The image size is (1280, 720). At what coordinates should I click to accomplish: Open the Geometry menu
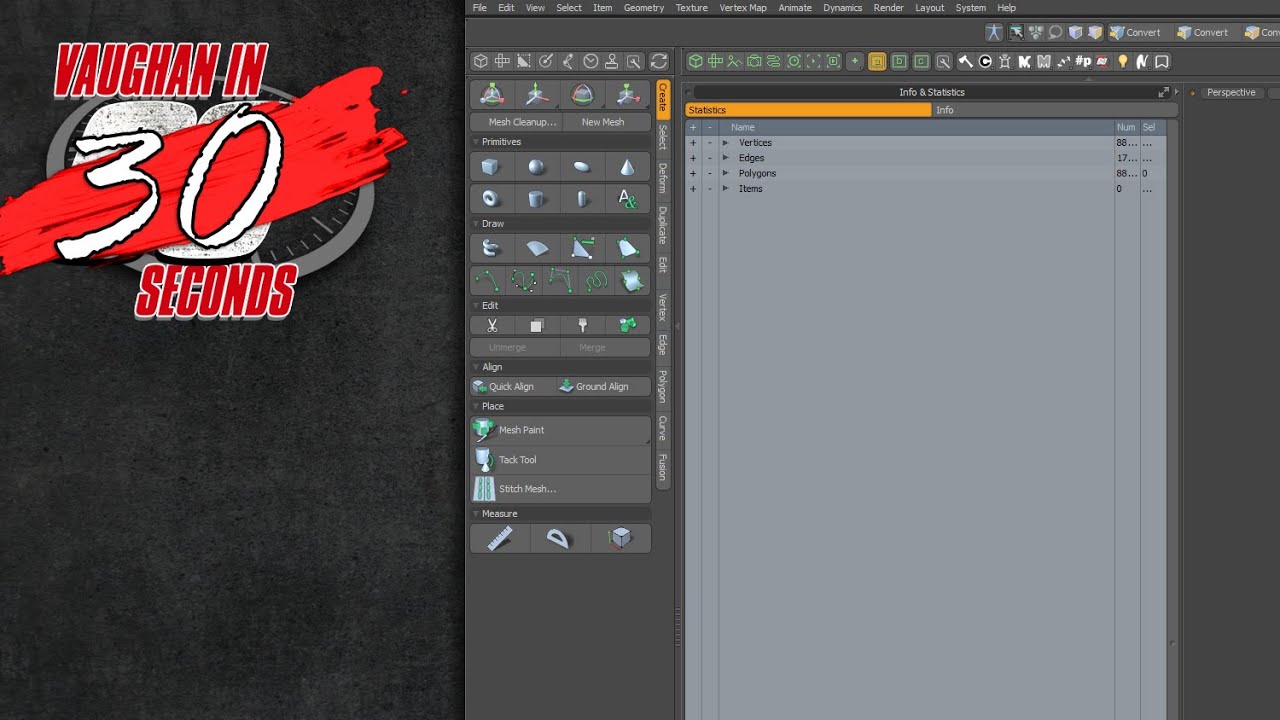pos(644,8)
